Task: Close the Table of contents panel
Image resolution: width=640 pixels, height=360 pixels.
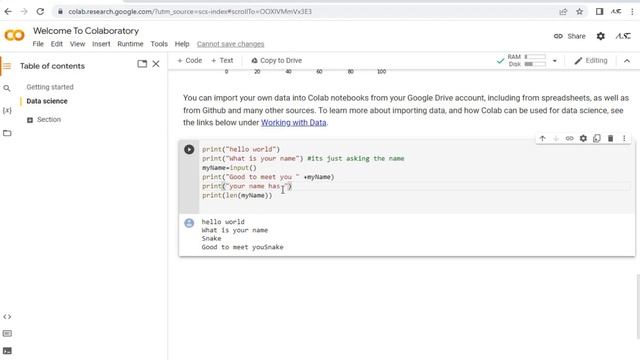Action: pos(156,64)
